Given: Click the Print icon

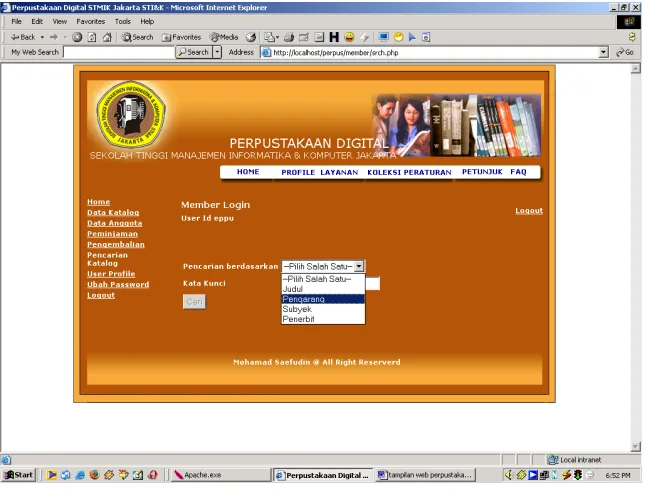Looking at the screenshot, I should [x=289, y=37].
